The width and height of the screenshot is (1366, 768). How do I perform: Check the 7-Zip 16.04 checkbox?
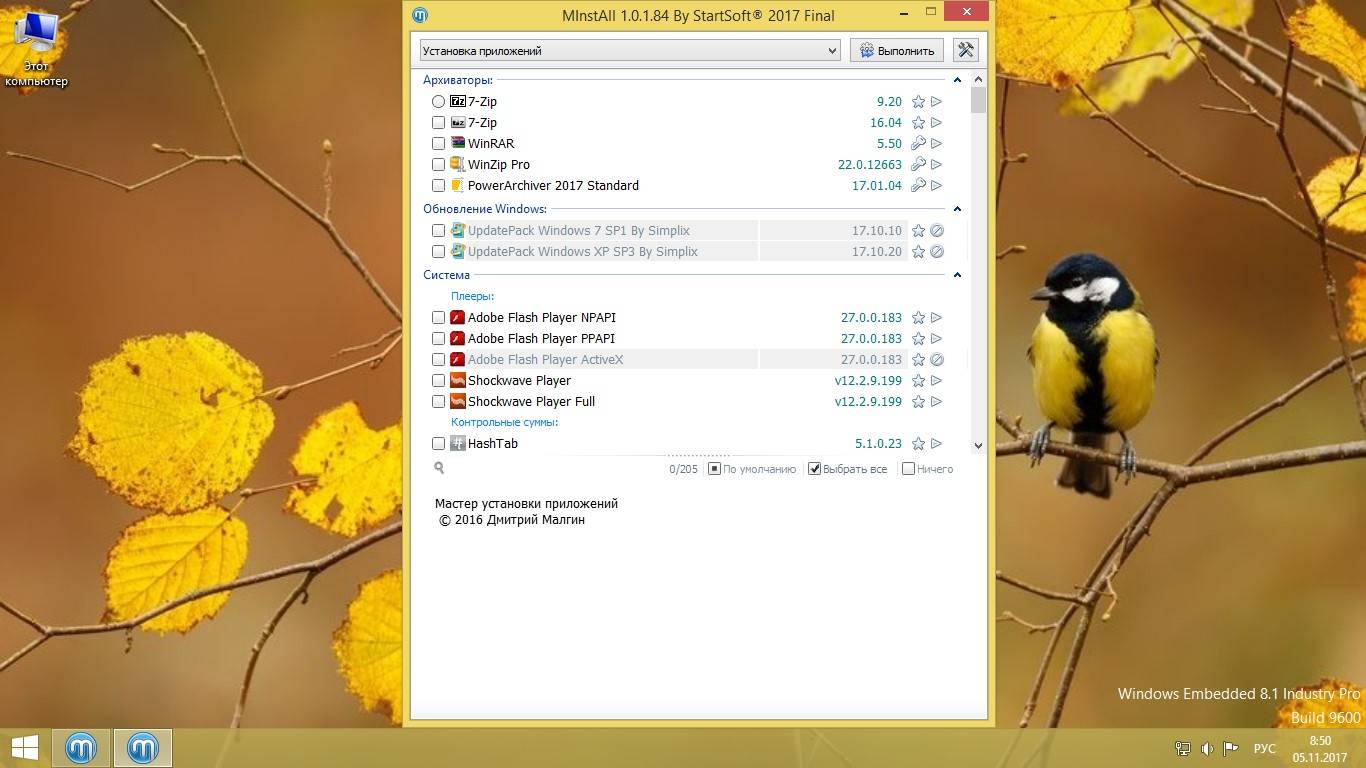click(439, 123)
